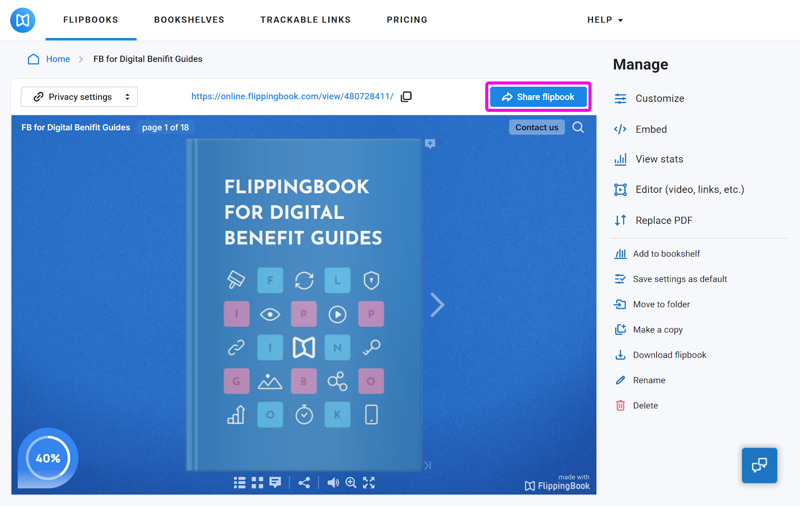Zoom in with the magnifier icon

coord(351,483)
